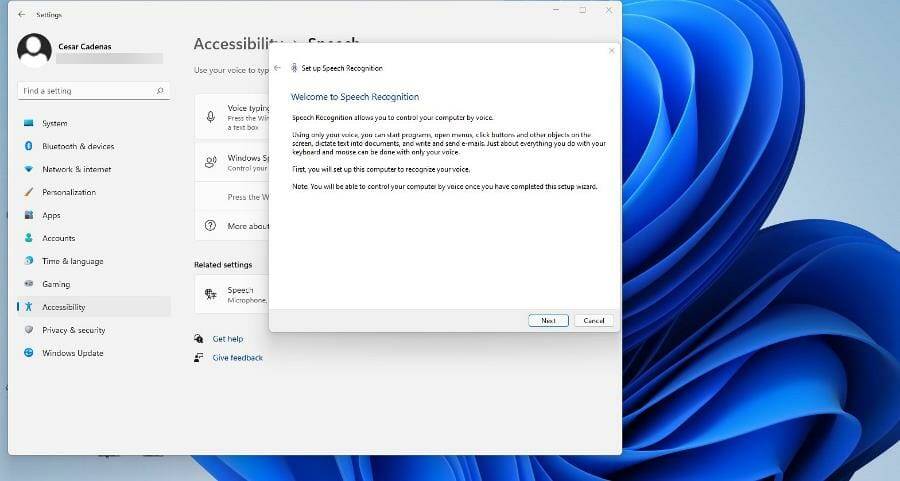The width and height of the screenshot is (900, 481).
Task: Click Accessibility breadcrumb heading
Action: tap(238, 44)
